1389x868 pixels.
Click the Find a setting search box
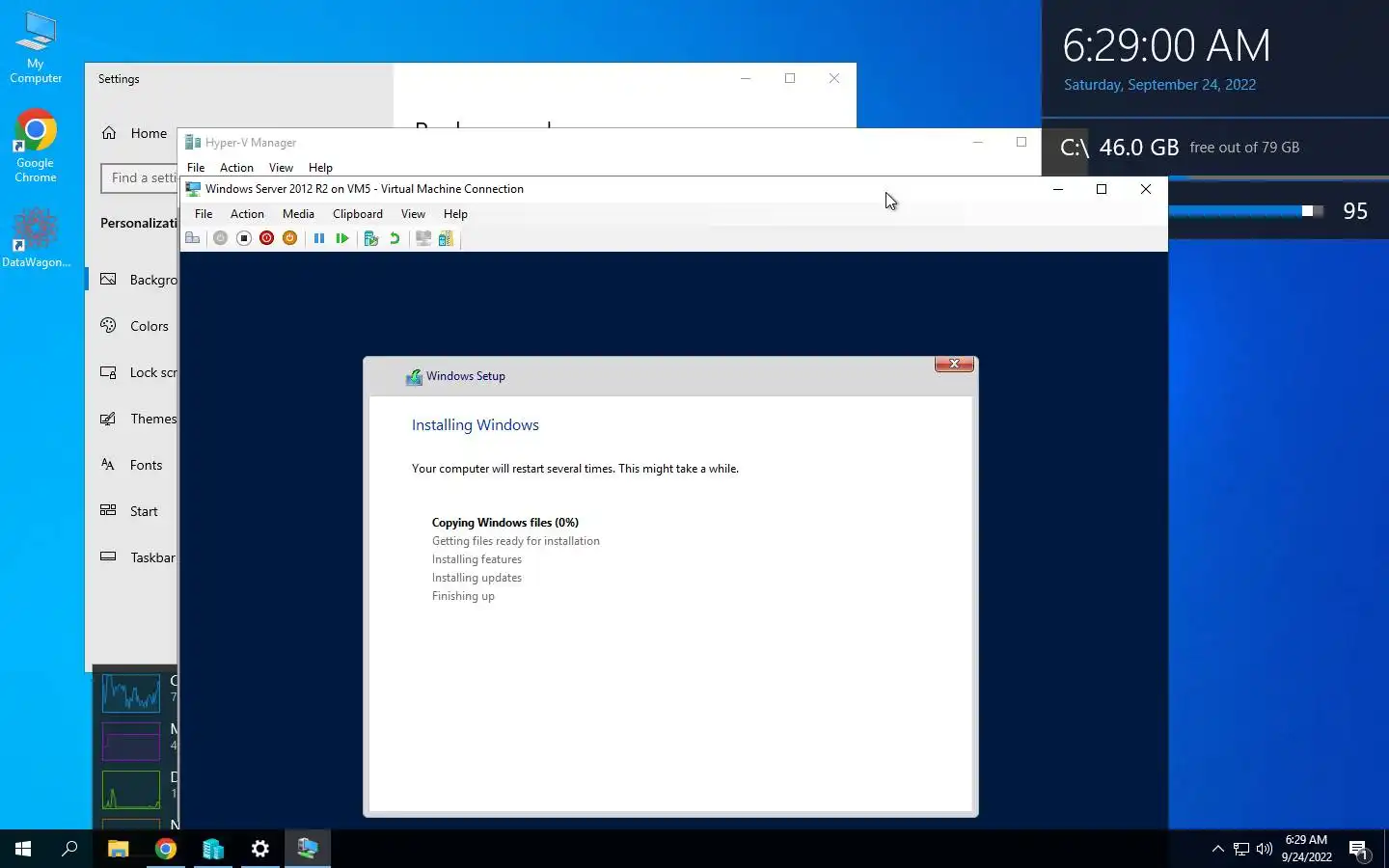(140, 177)
